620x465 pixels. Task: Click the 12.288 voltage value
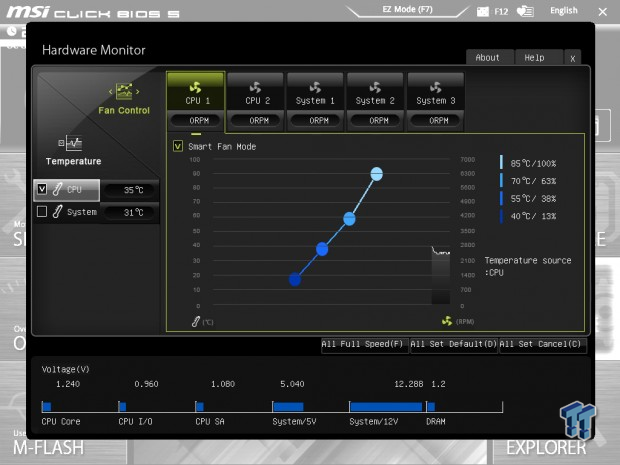tap(408, 384)
